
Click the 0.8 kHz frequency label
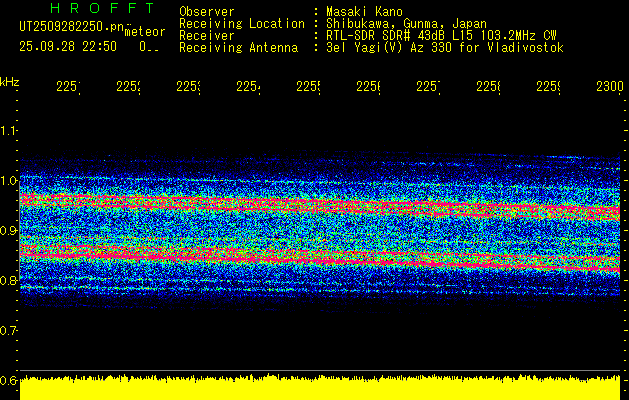click(8, 280)
